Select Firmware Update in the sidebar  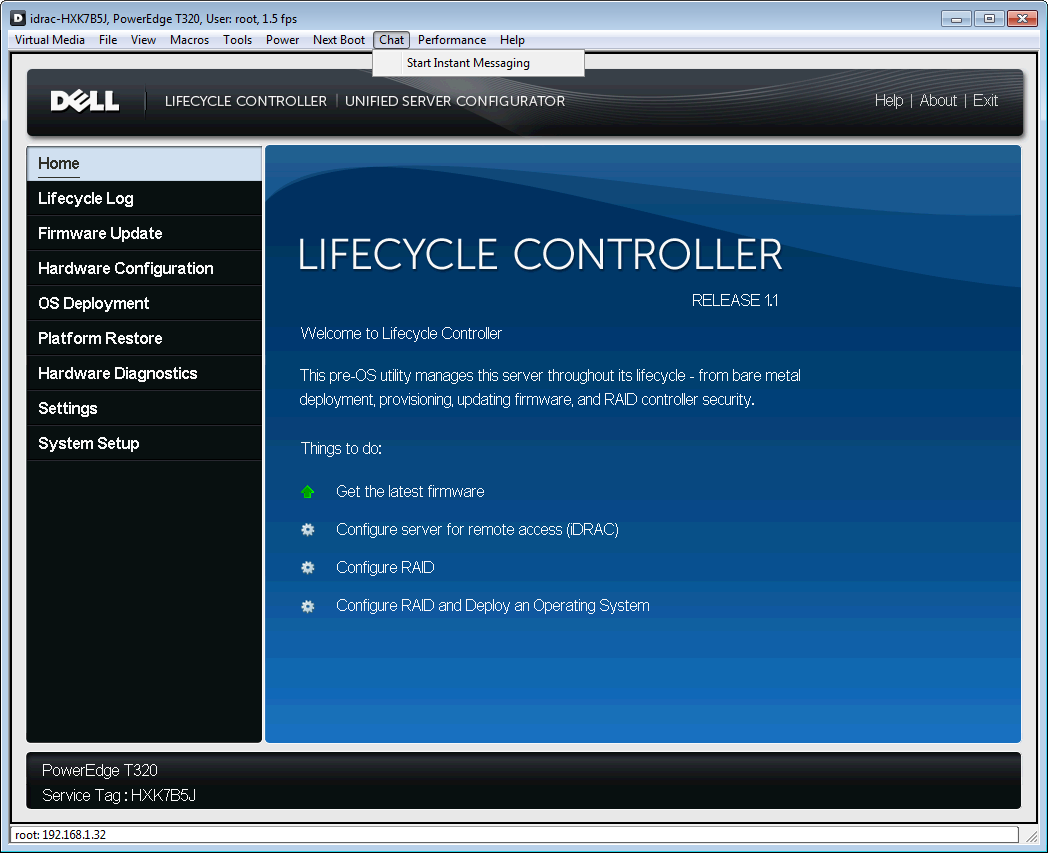pyautogui.click(x=99, y=233)
